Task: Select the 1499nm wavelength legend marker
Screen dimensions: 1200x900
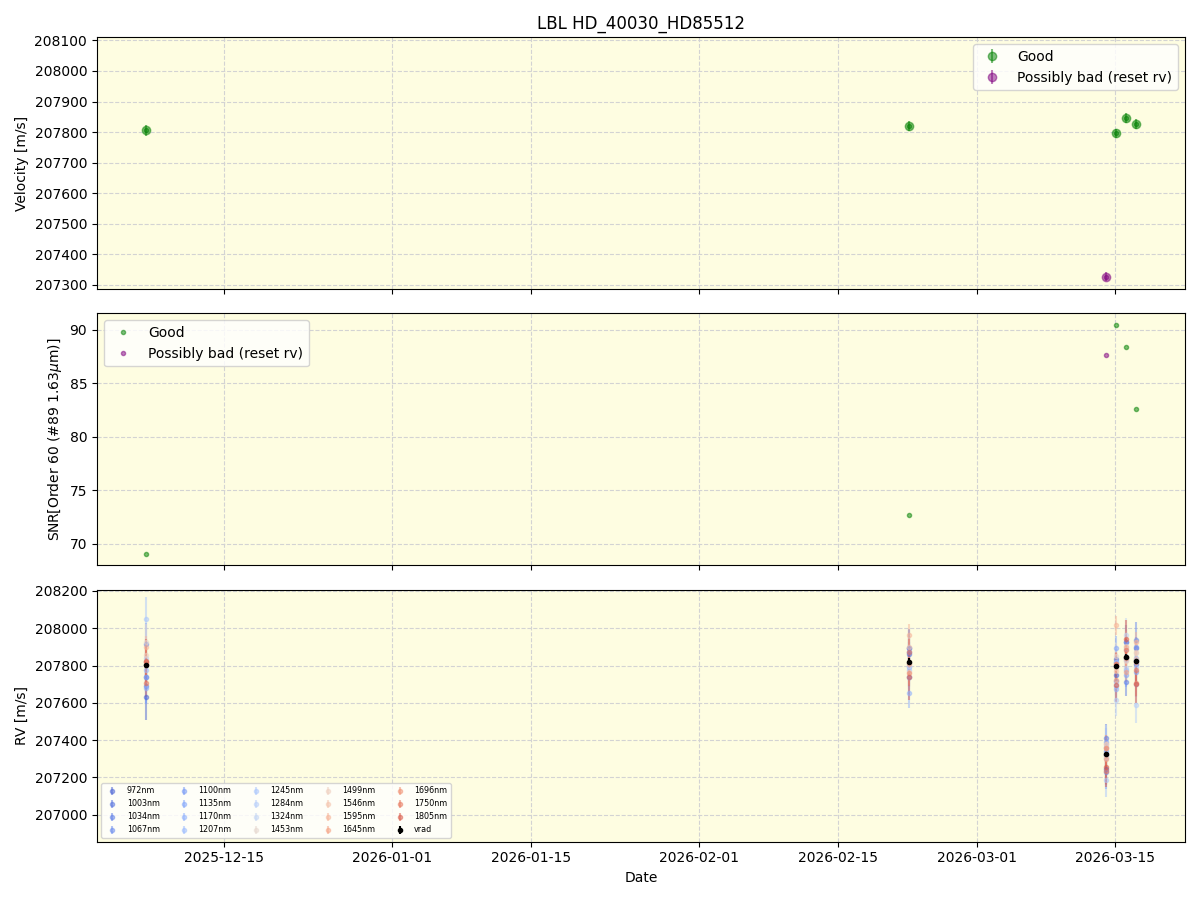Action: click(326, 790)
